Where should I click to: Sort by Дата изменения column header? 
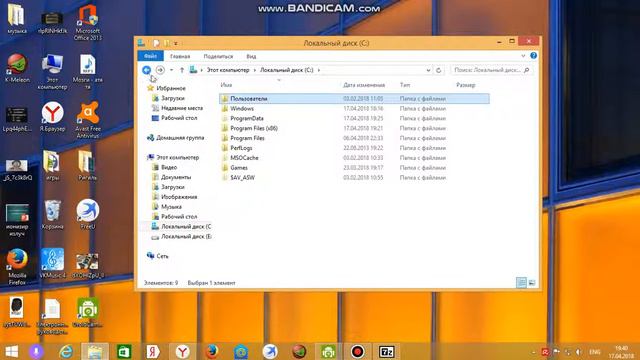pos(364,85)
